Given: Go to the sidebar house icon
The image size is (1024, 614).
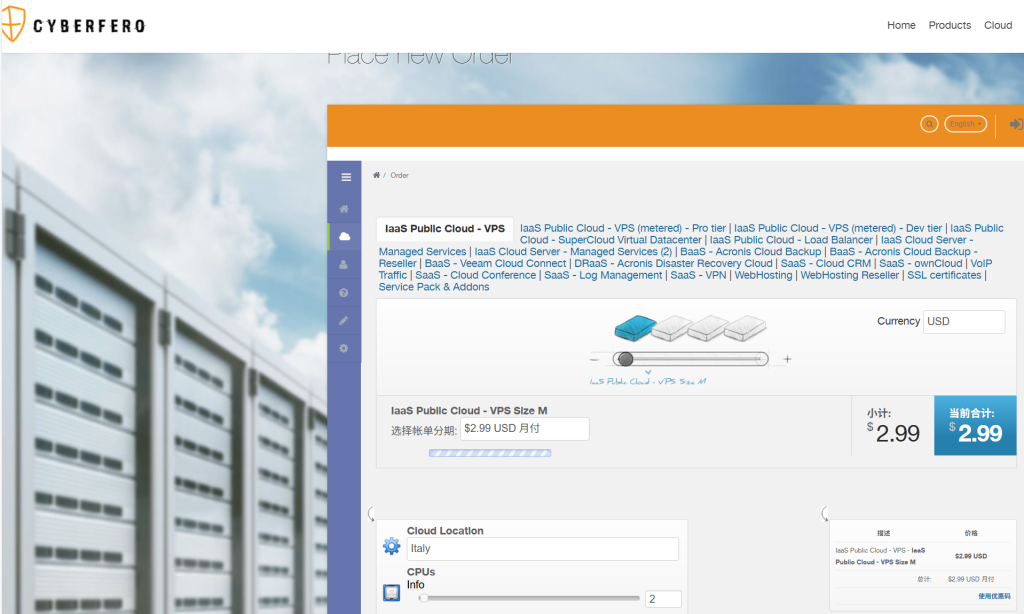Looking at the screenshot, I should (x=344, y=209).
